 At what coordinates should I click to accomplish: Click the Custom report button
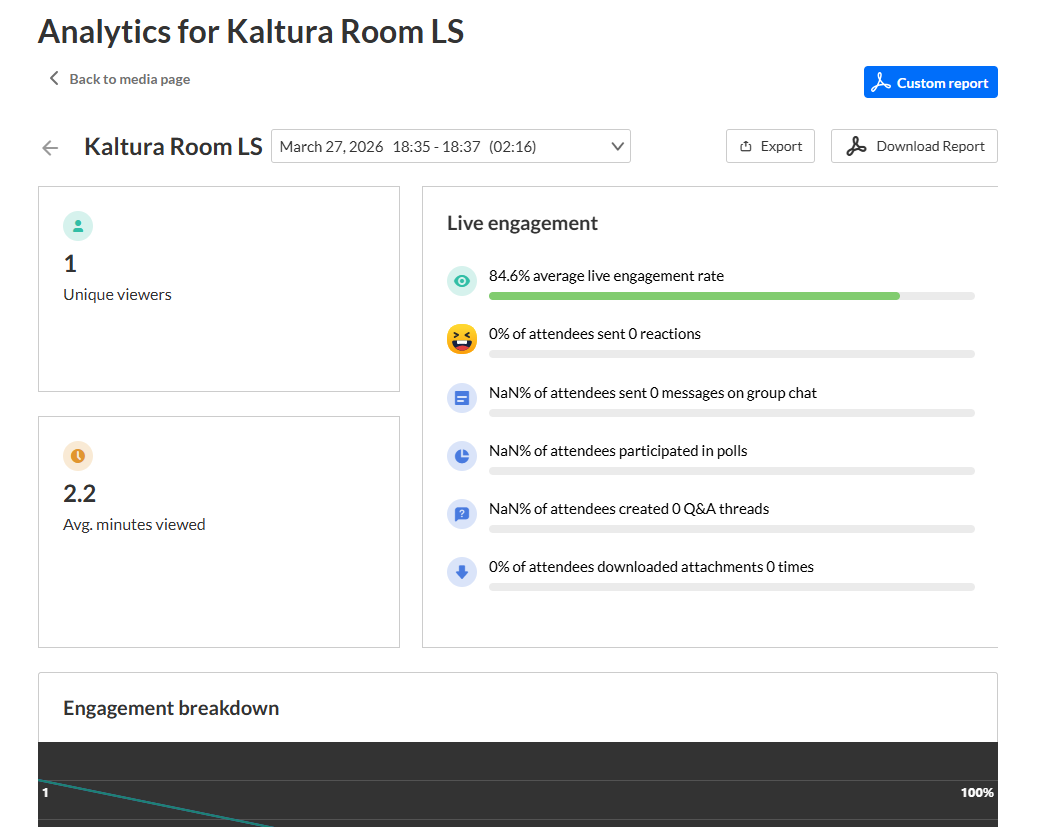pos(930,83)
